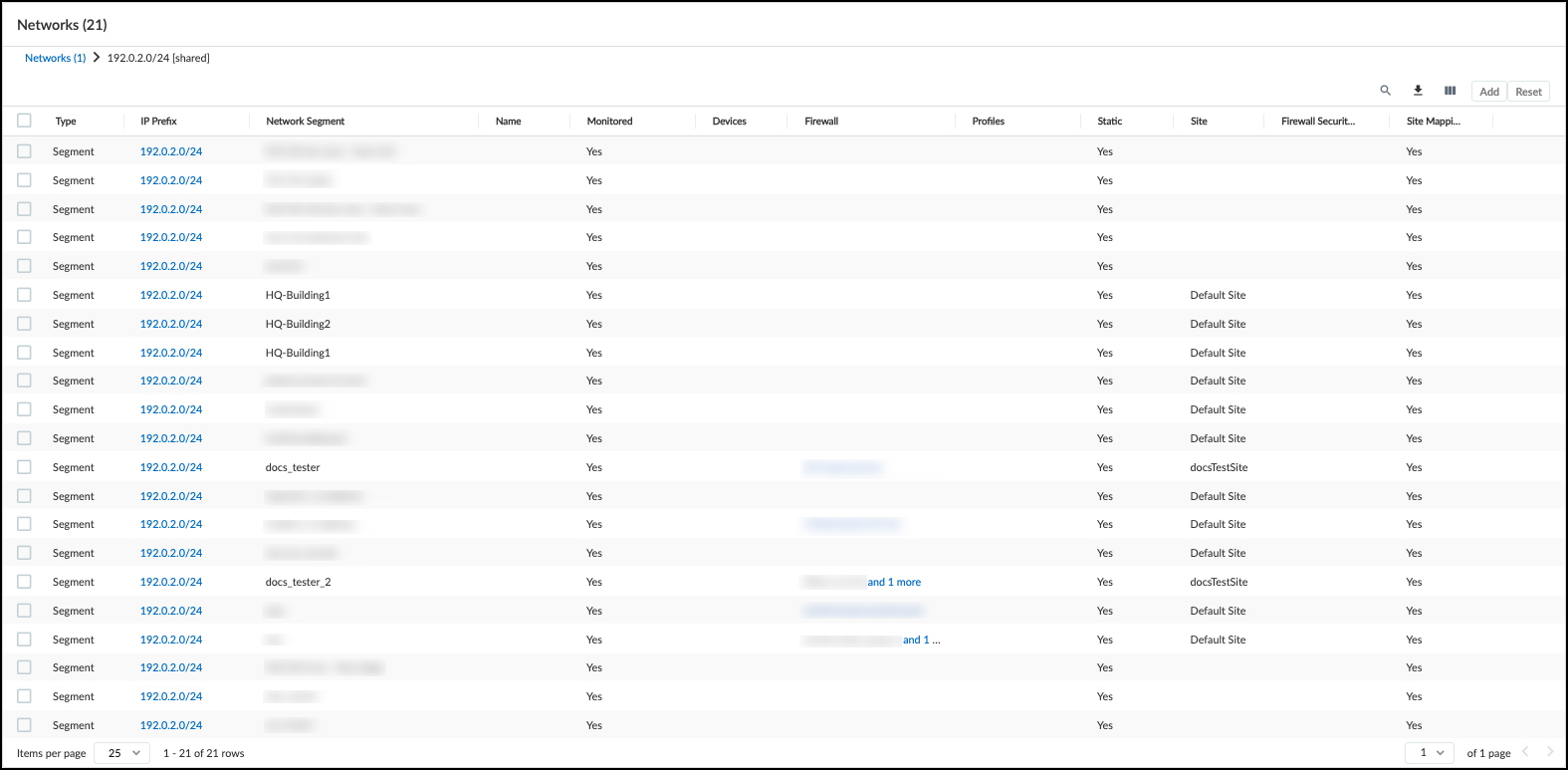Open the Items per page dropdown
Viewport: 1568px width, 770px height.
click(122, 753)
